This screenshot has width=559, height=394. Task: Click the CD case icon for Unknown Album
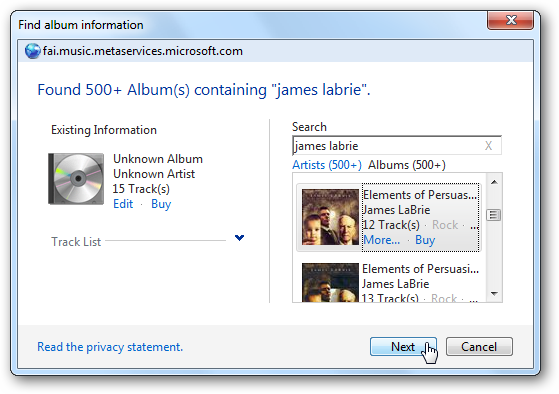[76, 179]
